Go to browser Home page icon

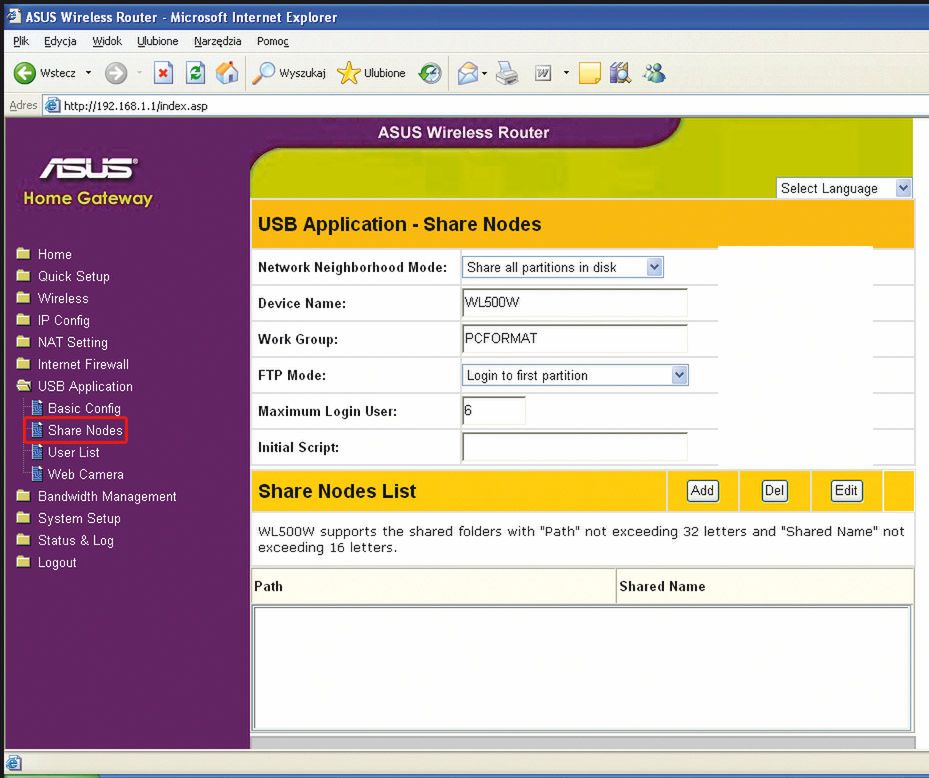pyautogui.click(x=228, y=73)
